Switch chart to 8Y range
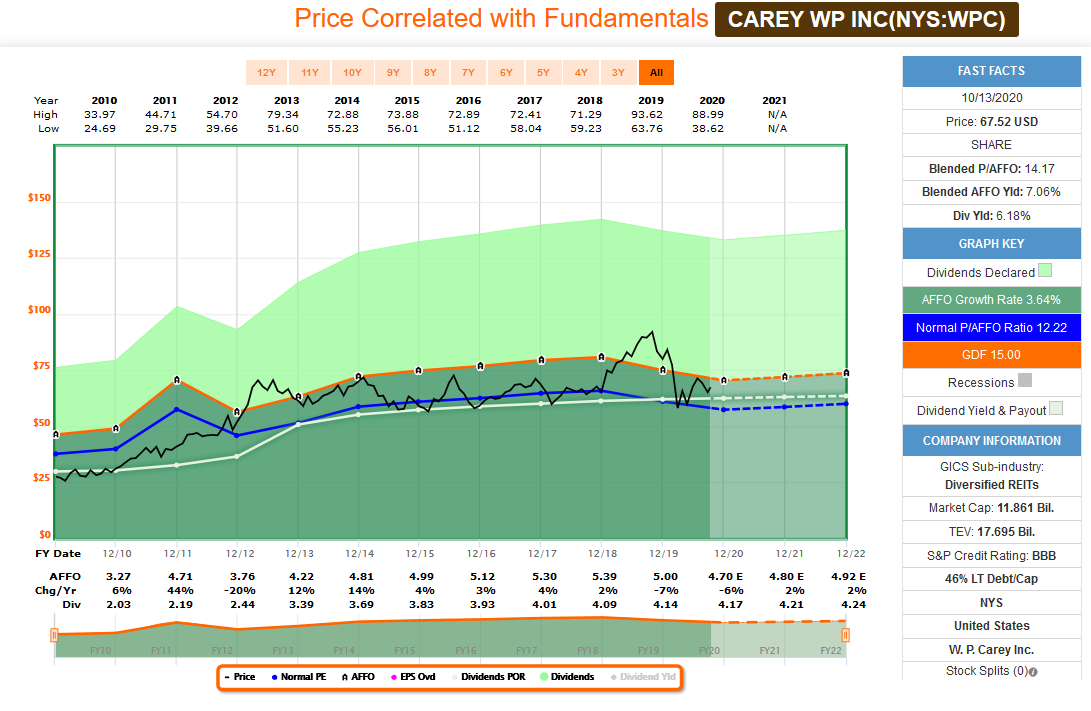Image resolution: width=1091 pixels, height=711 pixels. click(x=430, y=72)
